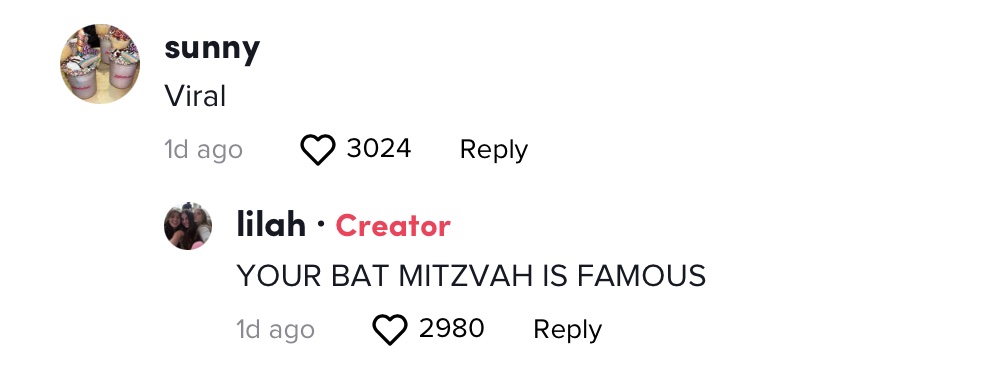This screenshot has height=374, width=984.
Task: Open lilah's username link
Action: pyautogui.click(x=271, y=225)
